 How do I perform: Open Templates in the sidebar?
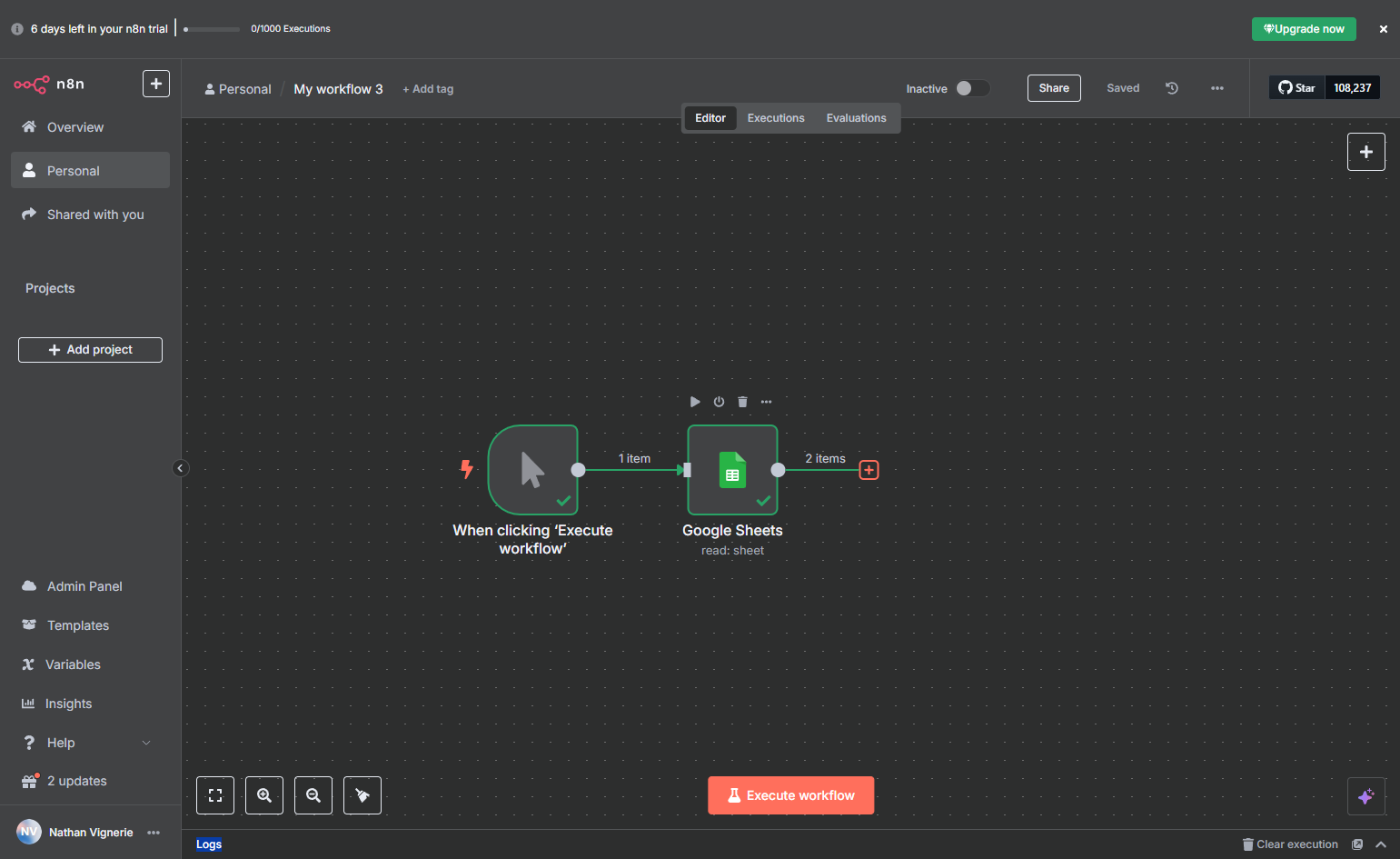[90, 625]
